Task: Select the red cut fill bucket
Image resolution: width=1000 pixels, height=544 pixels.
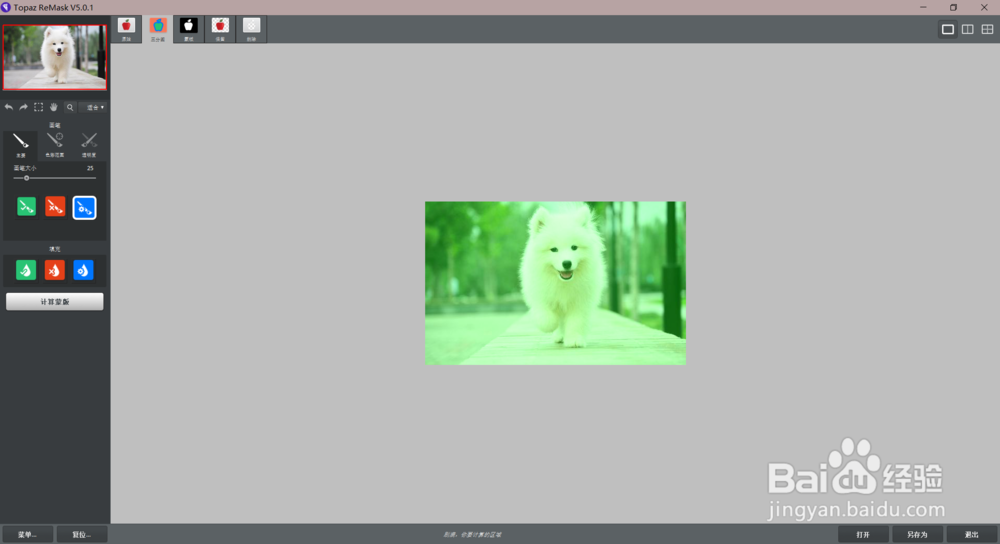Action: tap(55, 270)
